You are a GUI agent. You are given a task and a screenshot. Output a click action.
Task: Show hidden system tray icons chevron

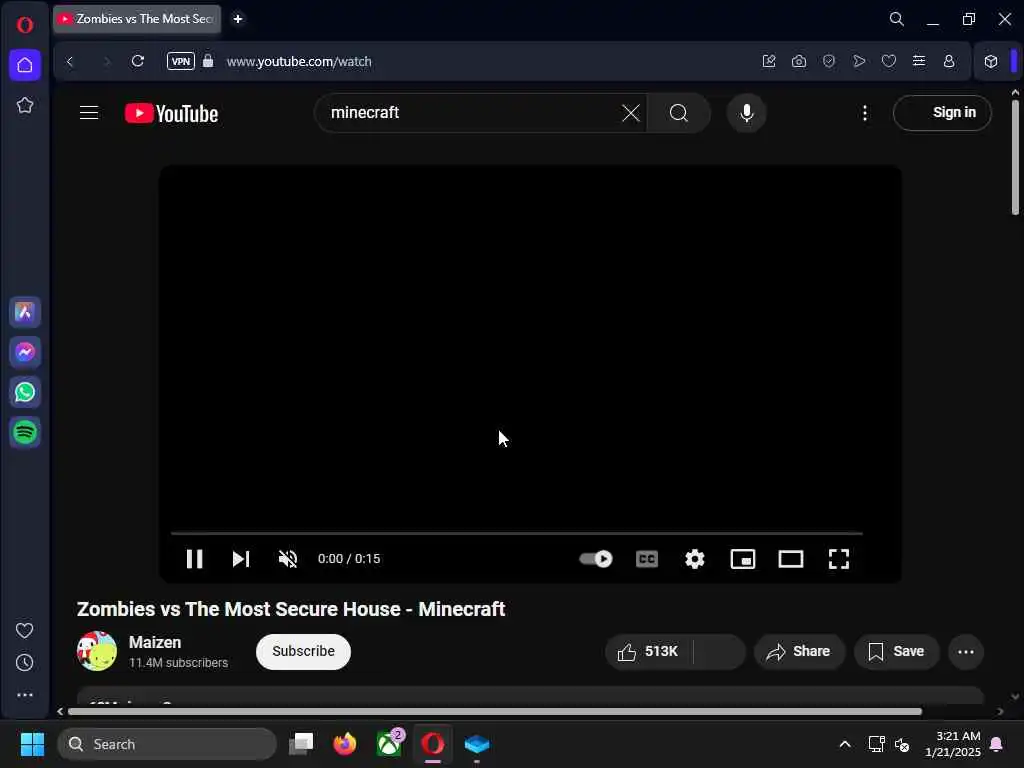[844, 744]
